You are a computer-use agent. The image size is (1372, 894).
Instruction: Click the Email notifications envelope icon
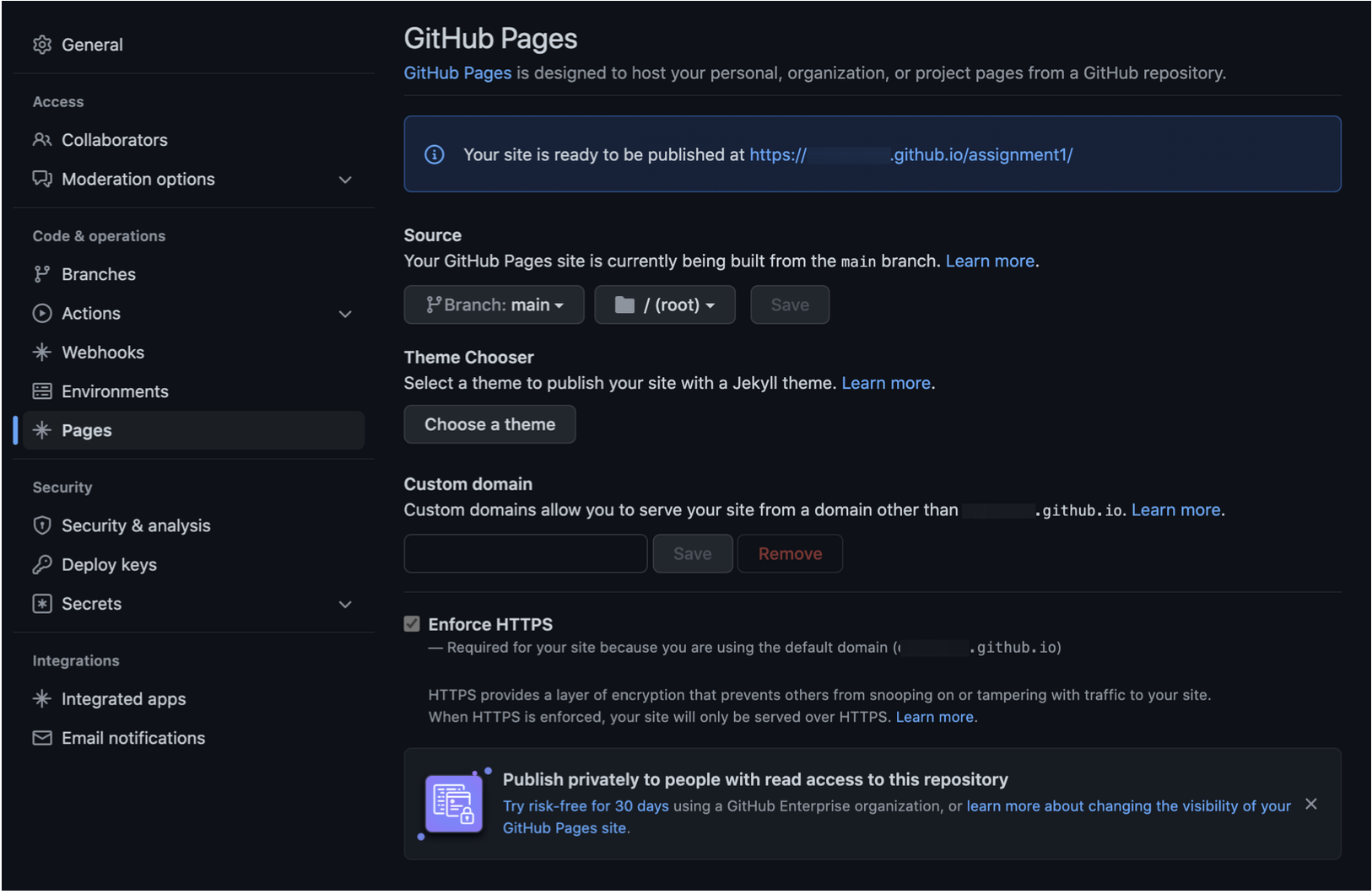pos(42,738)
